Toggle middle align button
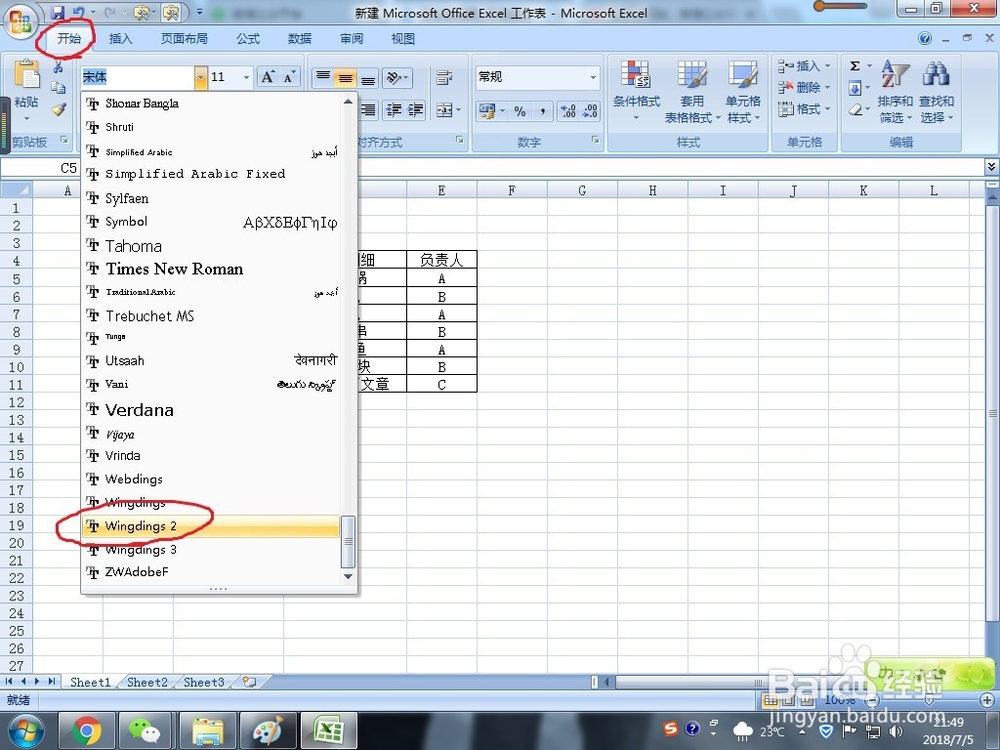1000x750 pixels. tap(345, 78)
